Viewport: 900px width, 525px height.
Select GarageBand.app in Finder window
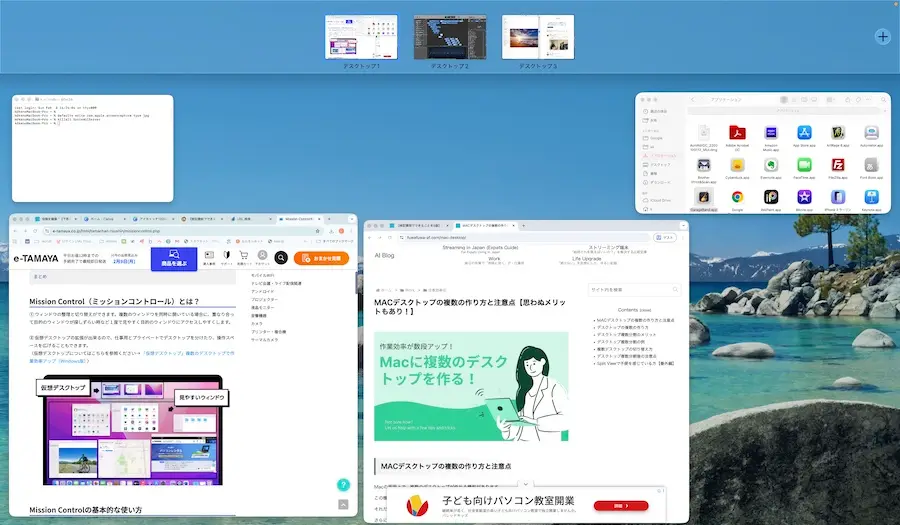tap(704, 197)
